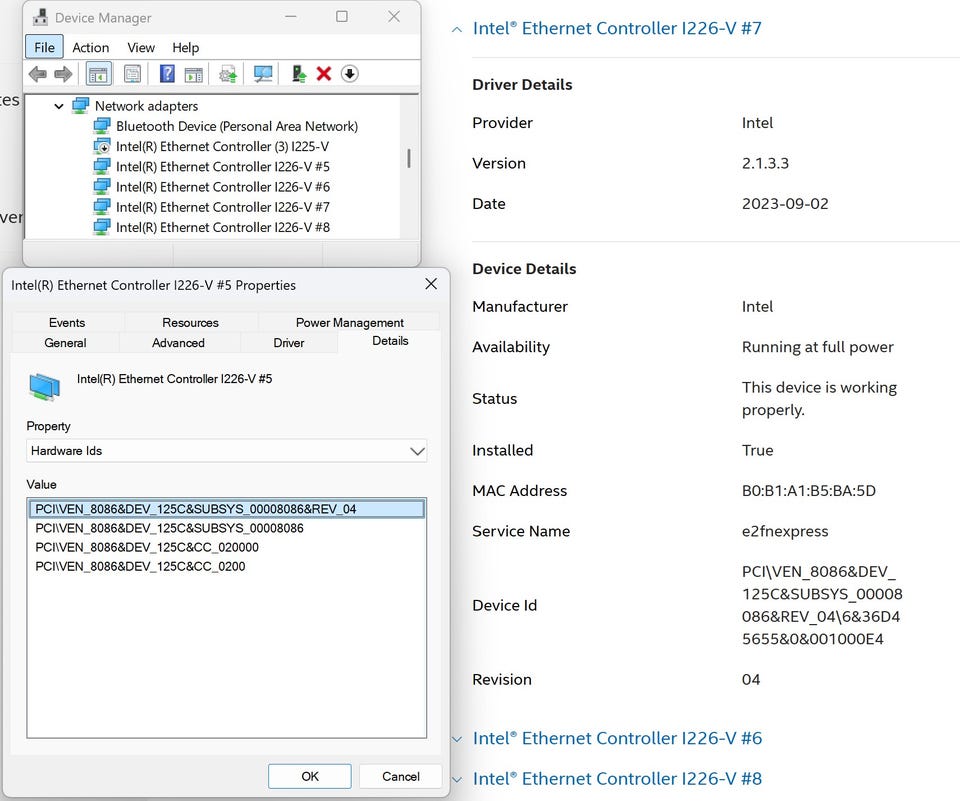The image size is (960, 801).
Task: Click the Disable device down-arrow icon
Action: 349,74
